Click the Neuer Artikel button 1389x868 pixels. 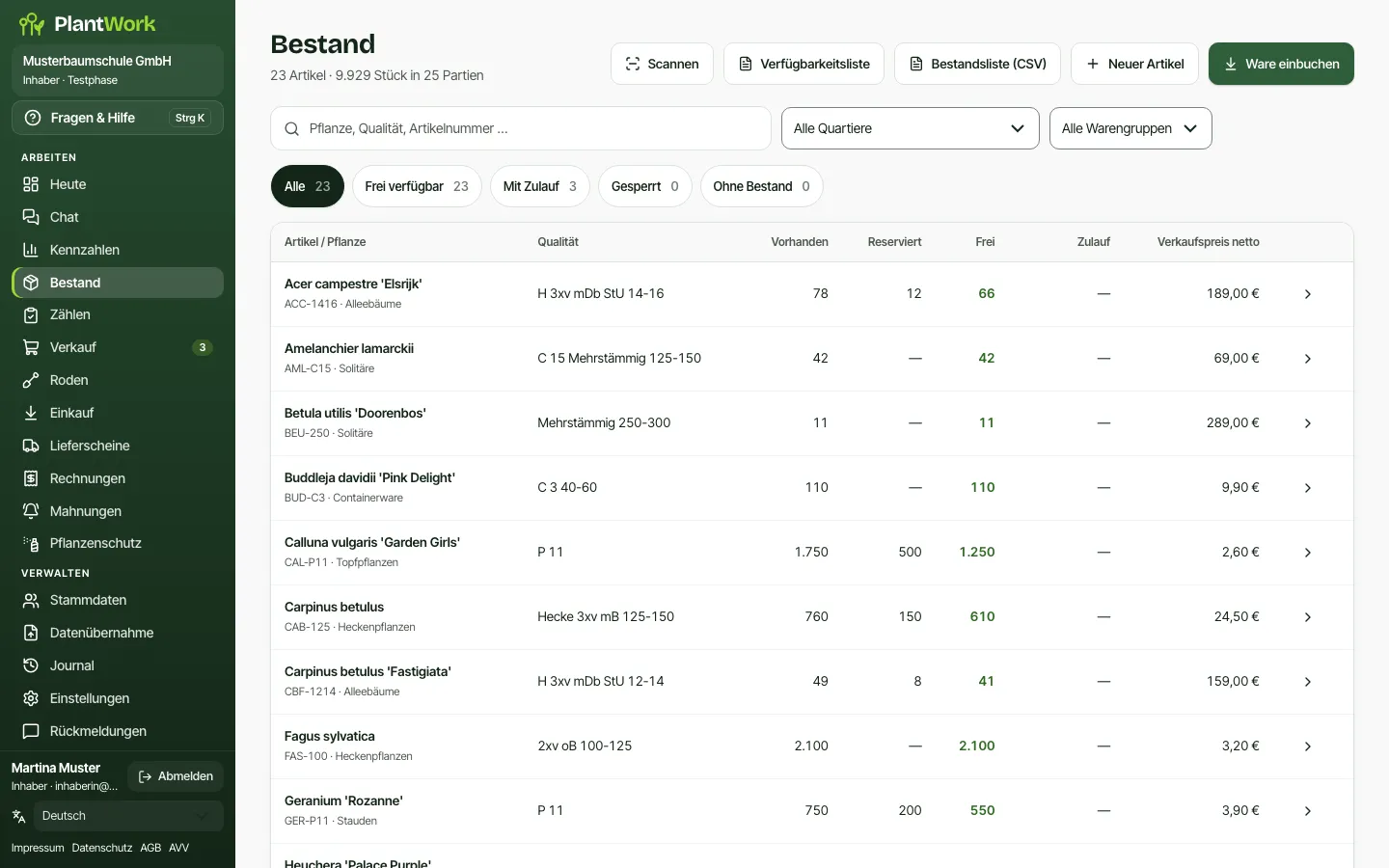[1134, 64]
